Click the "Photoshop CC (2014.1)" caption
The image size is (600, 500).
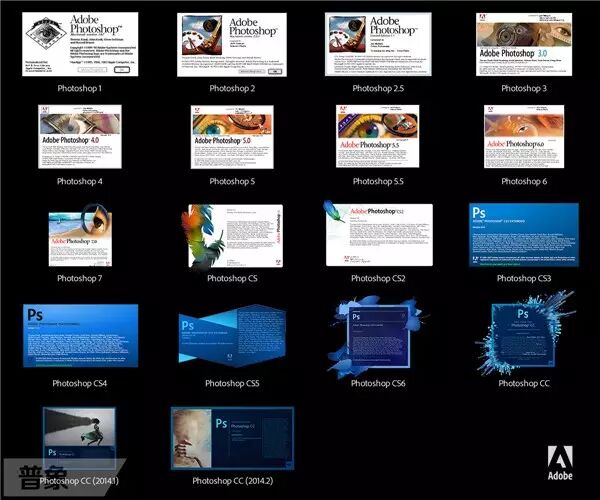79,481
